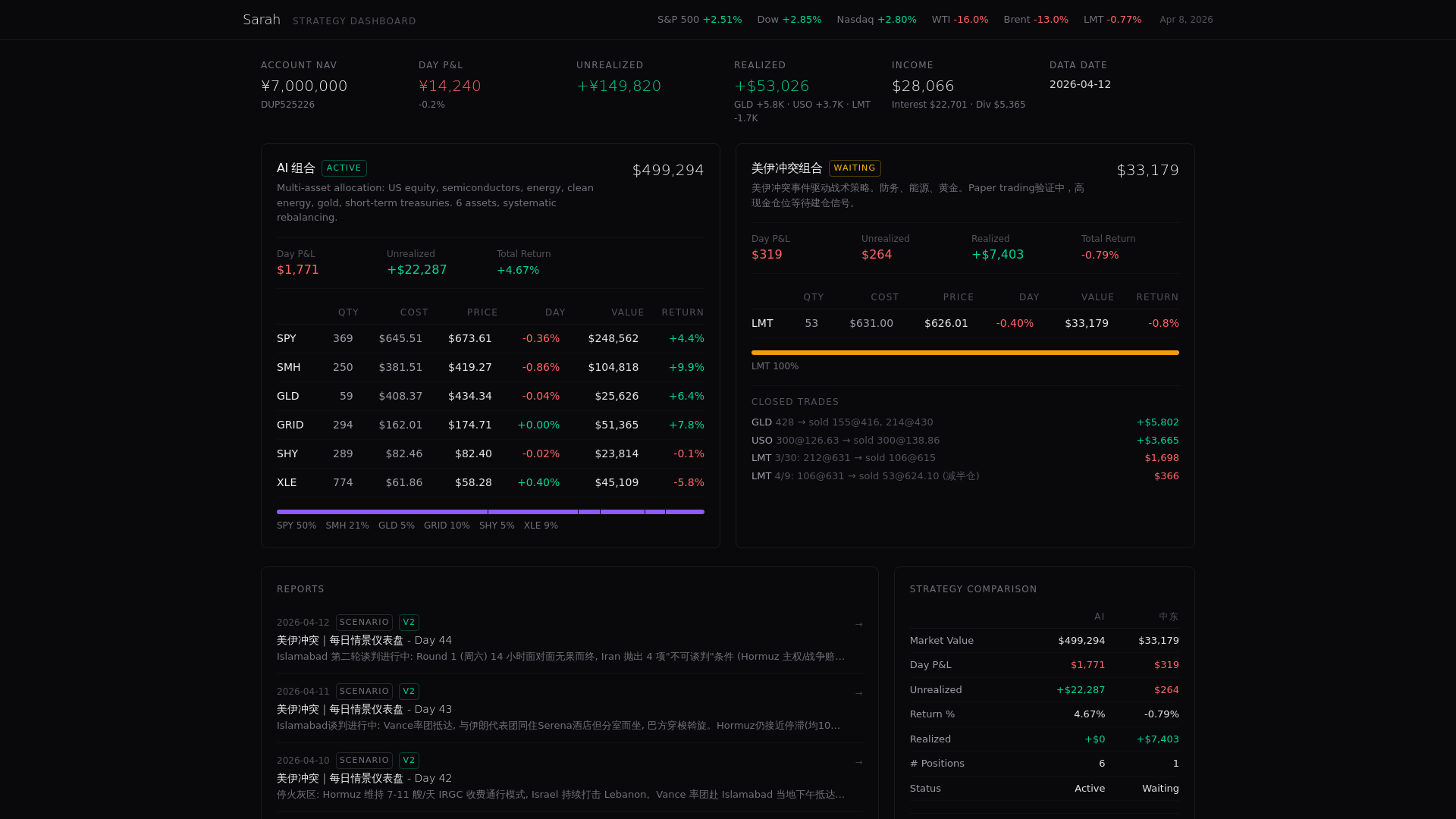This screenshot has height=819, width=1456.
Task: Click the LMT -0.77% ticker in header
Action: 1112,20
